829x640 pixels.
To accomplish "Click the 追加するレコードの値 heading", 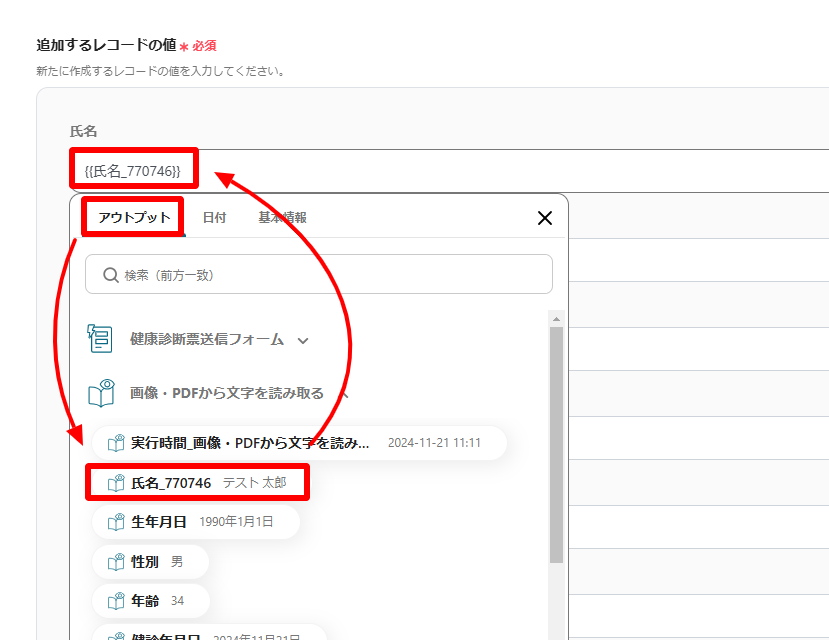I will [106, 45].
